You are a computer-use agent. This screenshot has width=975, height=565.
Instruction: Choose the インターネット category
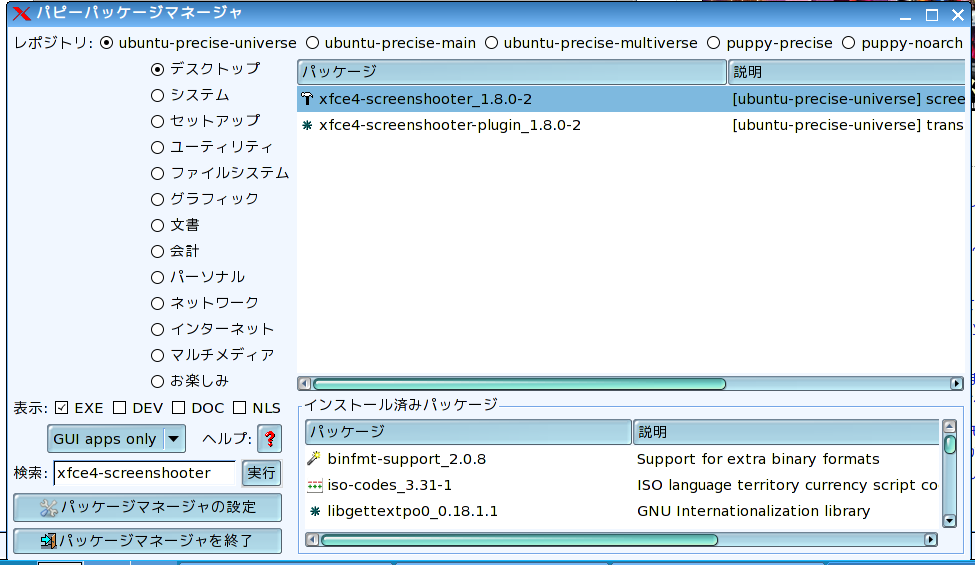coord(157,329)
